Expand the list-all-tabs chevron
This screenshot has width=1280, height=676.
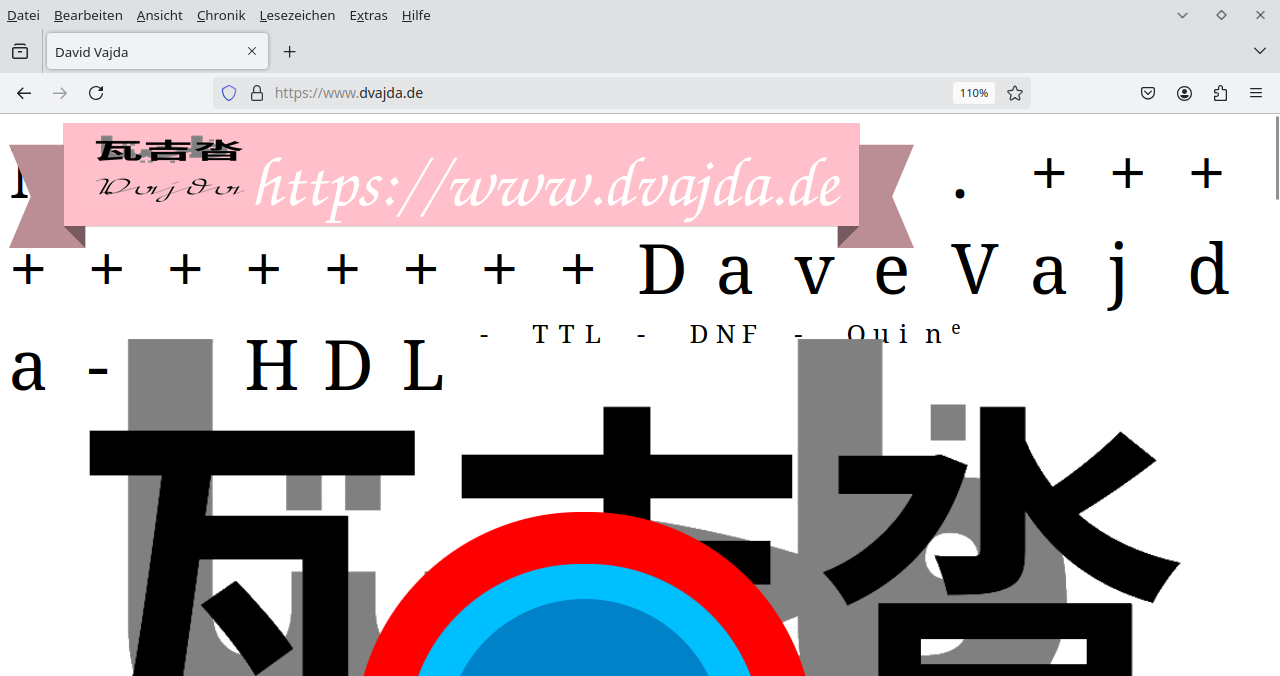coord(1258,51)
